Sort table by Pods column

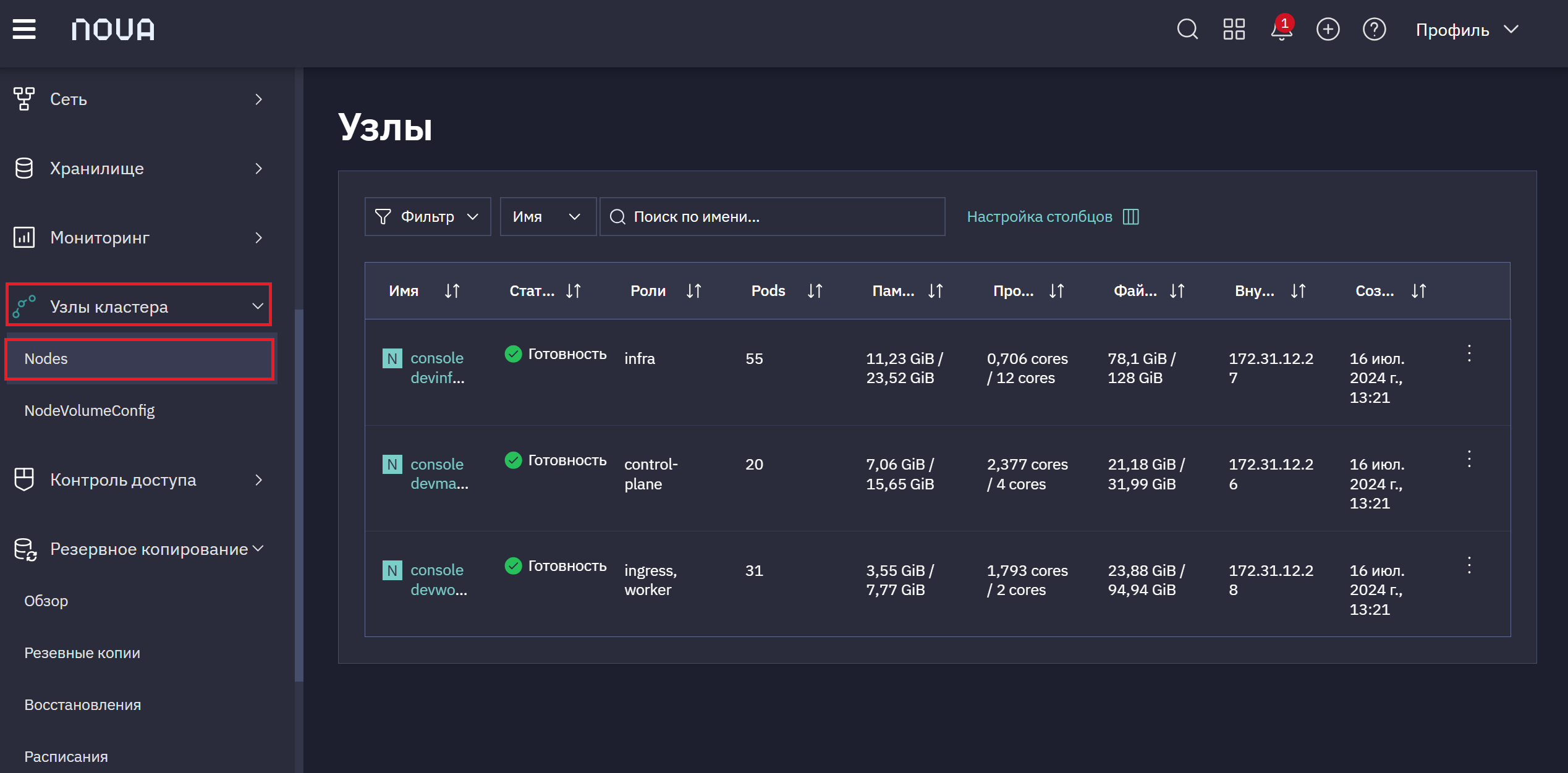[815, 291]
